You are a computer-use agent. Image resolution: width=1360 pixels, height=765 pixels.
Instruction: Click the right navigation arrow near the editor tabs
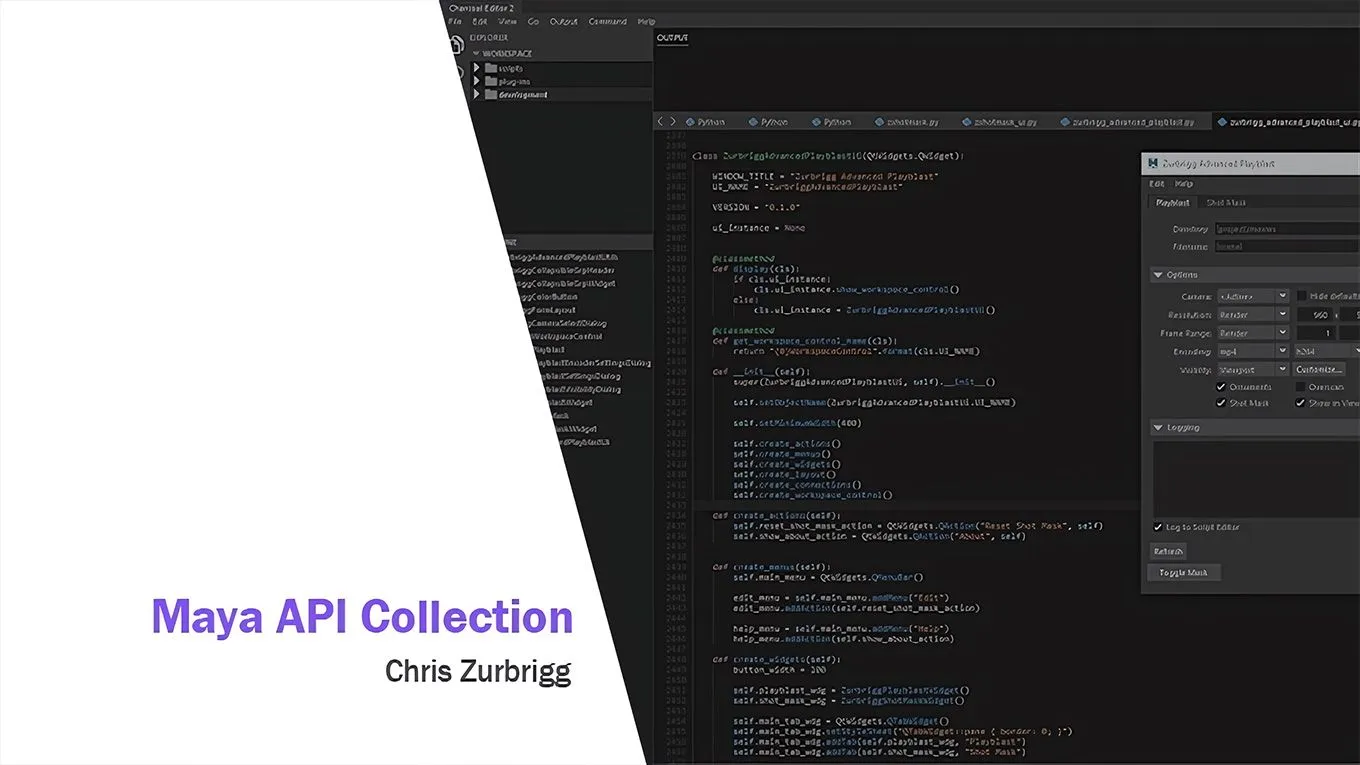tap(673, 121)
